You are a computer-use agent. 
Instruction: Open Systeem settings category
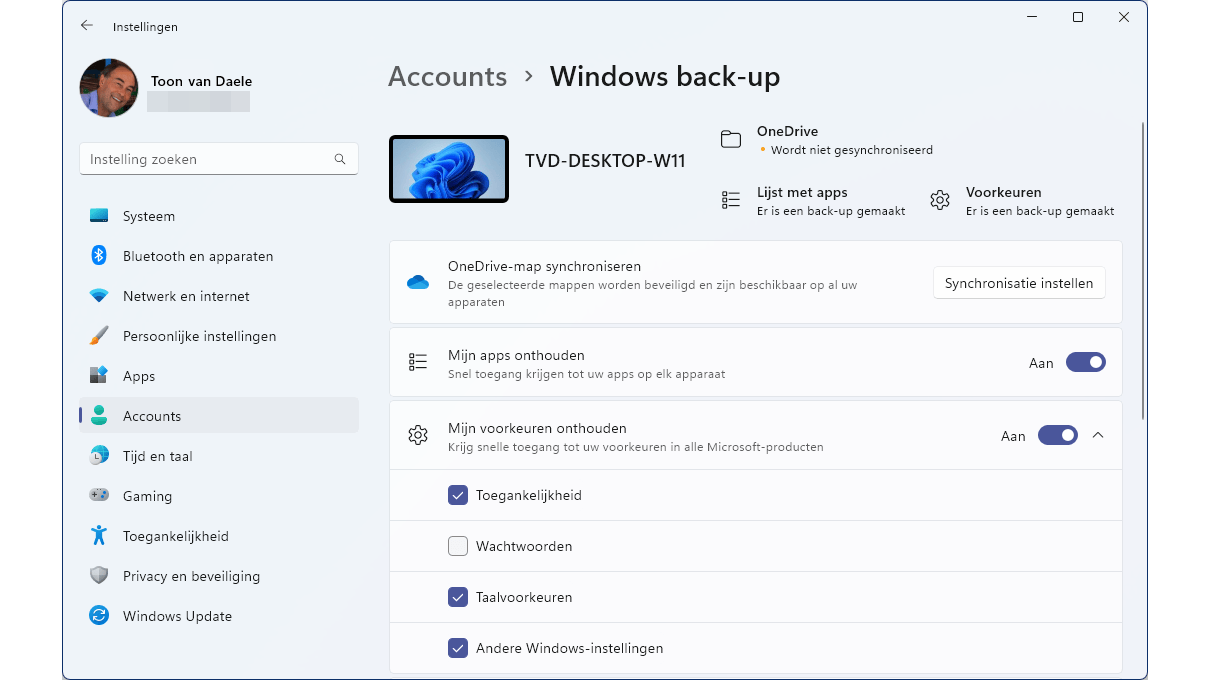(x=149, y=216)
